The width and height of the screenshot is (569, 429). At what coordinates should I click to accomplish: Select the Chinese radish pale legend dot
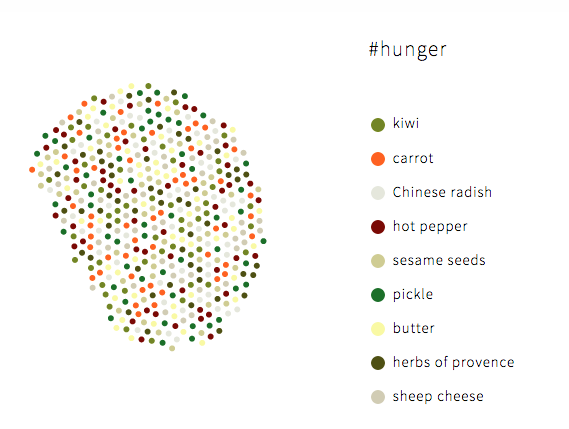(378, 193)
